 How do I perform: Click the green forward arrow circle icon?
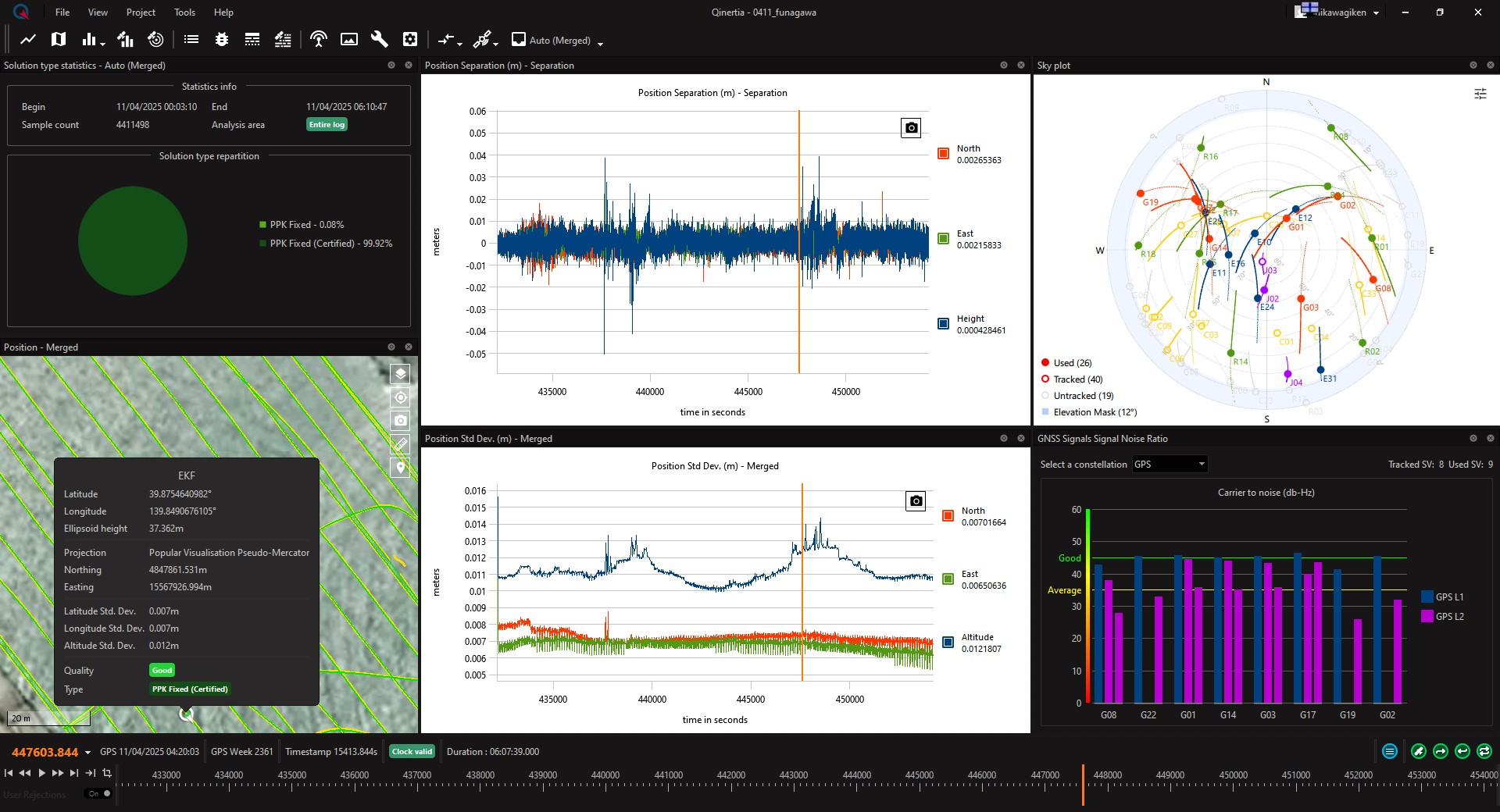point(1441,751)
